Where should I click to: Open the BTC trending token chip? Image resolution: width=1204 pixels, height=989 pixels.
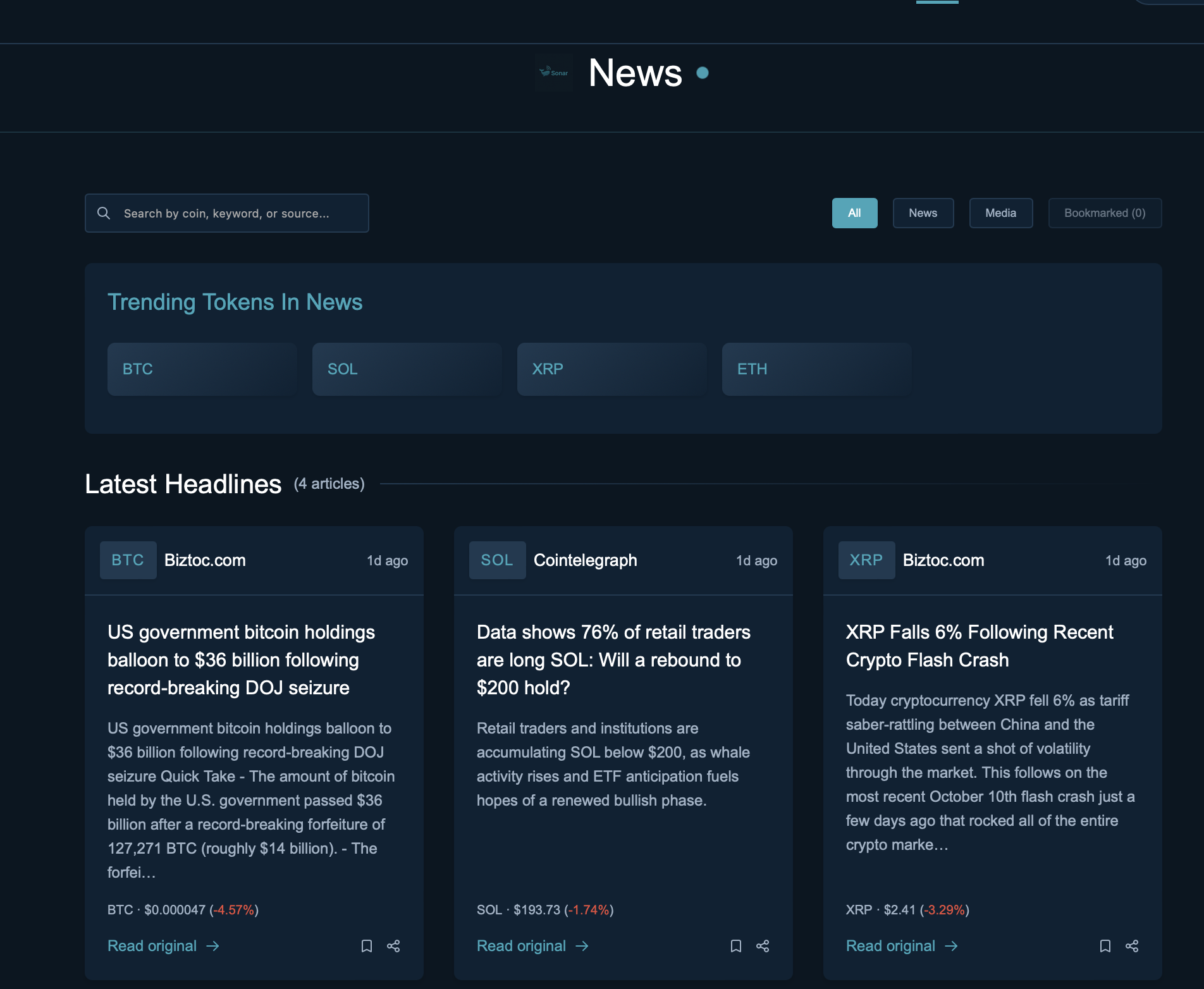pyautogui.click(x=202, y=369)
